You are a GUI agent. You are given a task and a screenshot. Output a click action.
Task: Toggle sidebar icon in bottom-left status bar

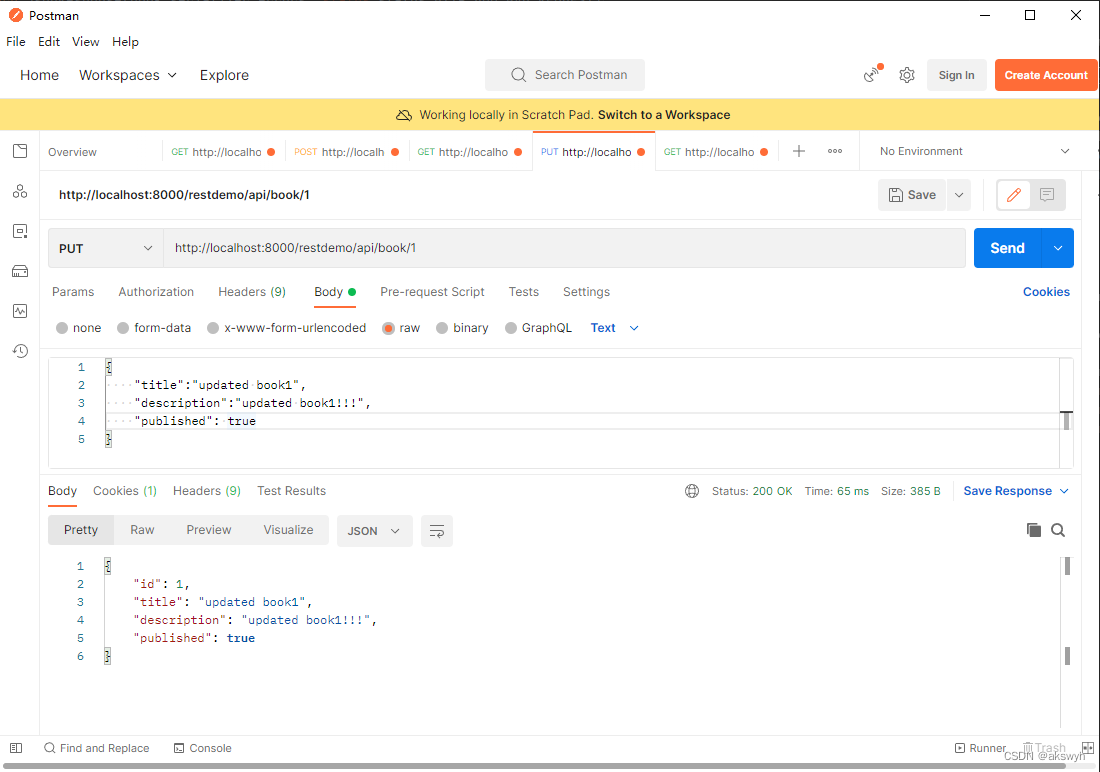coord(16,748)
